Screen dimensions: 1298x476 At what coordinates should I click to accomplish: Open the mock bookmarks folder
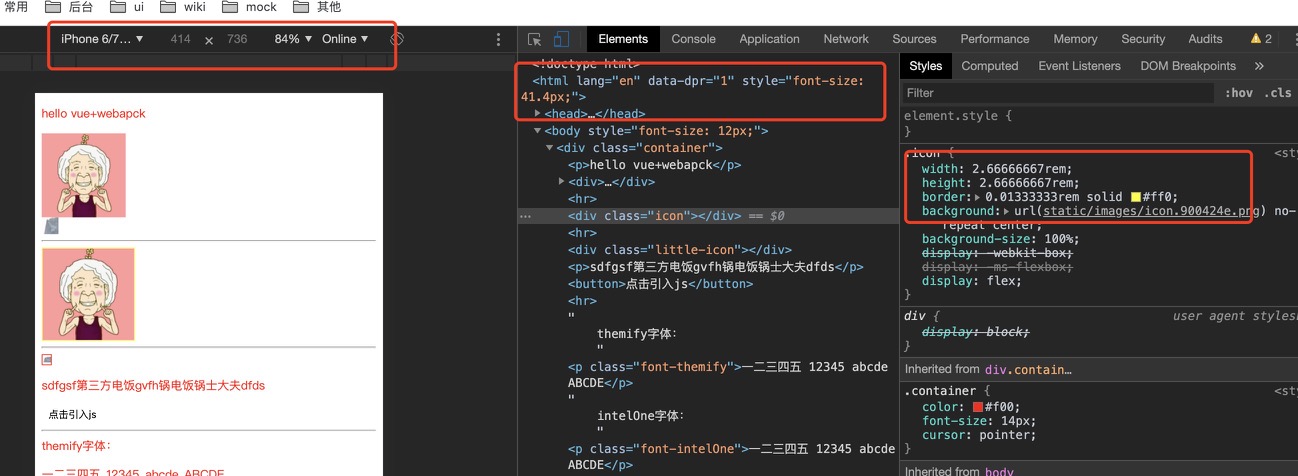[250, 7]
